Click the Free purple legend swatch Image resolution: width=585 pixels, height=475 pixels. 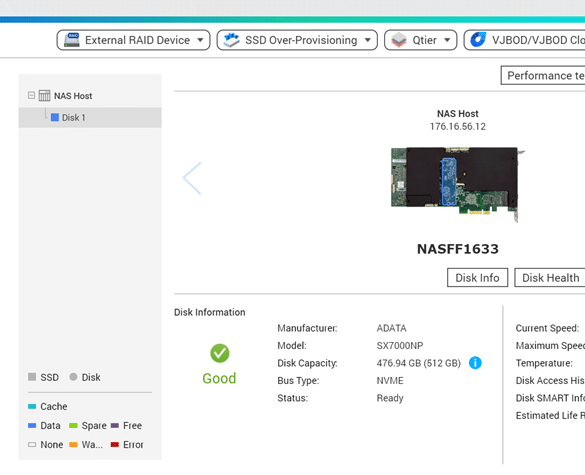tap(115, 425)
